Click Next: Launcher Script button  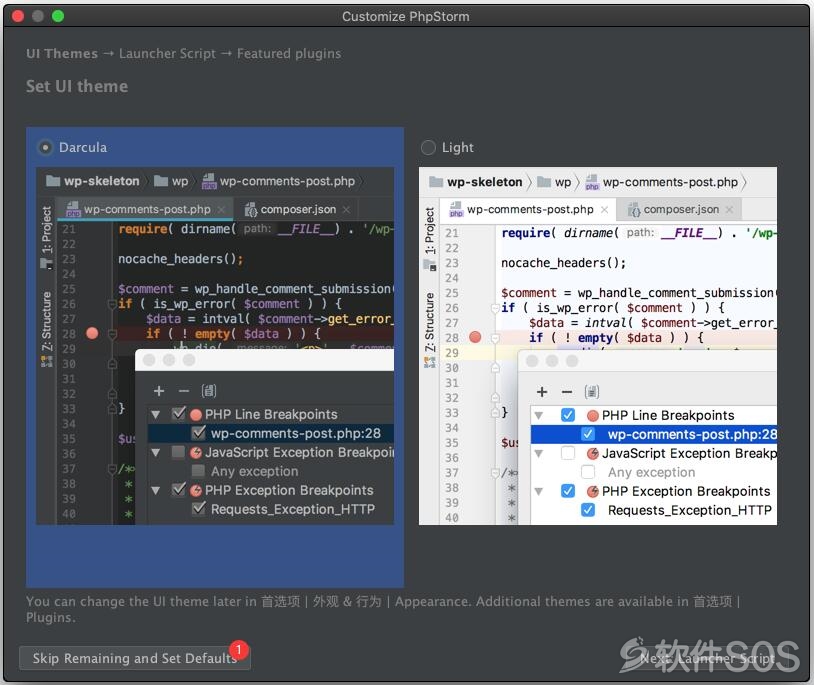(x=708, y=658)
